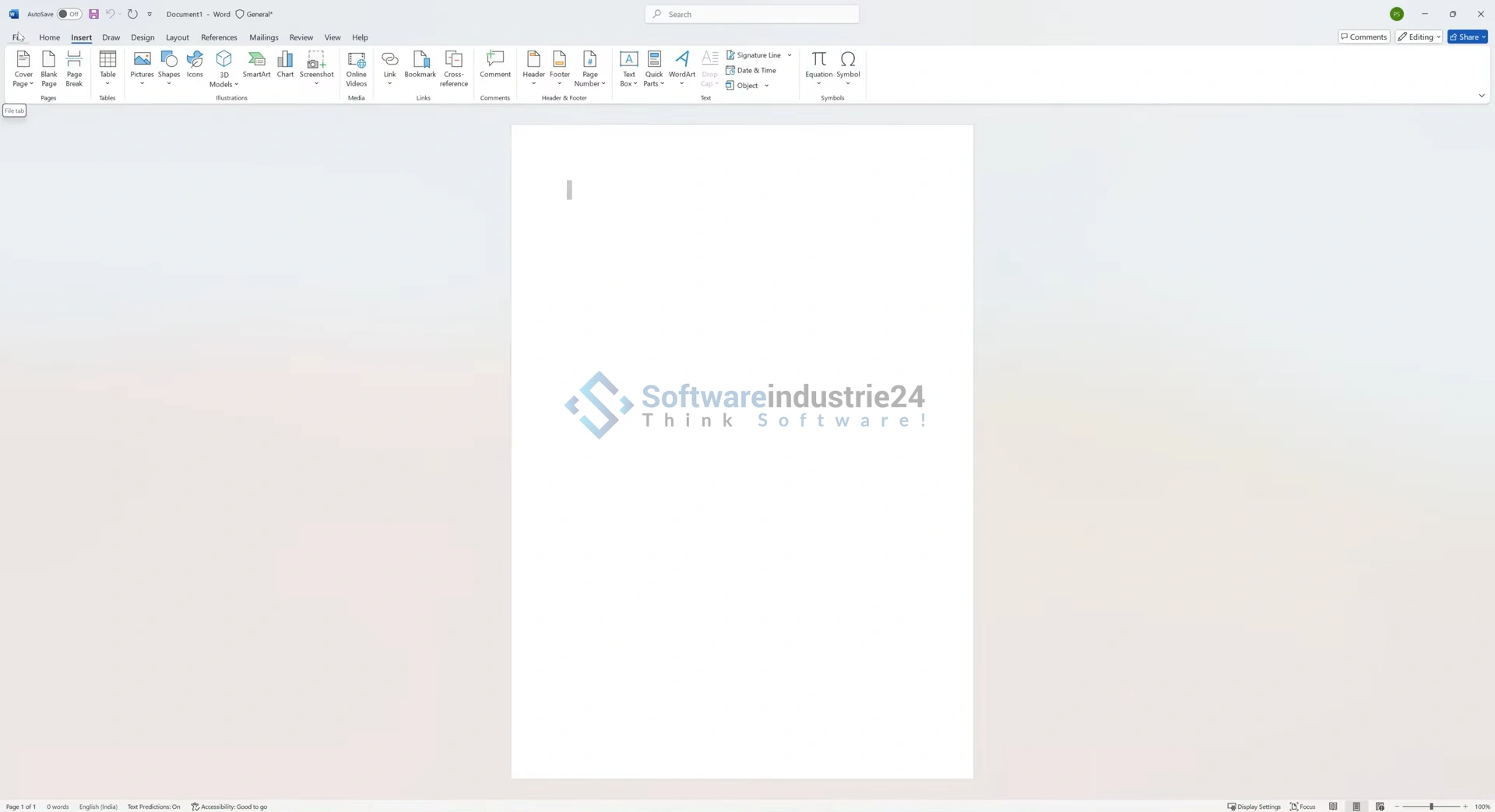Insert a table using the Table icon
1495x812 pixels.
pyautogui.click(x=107, y=64)
